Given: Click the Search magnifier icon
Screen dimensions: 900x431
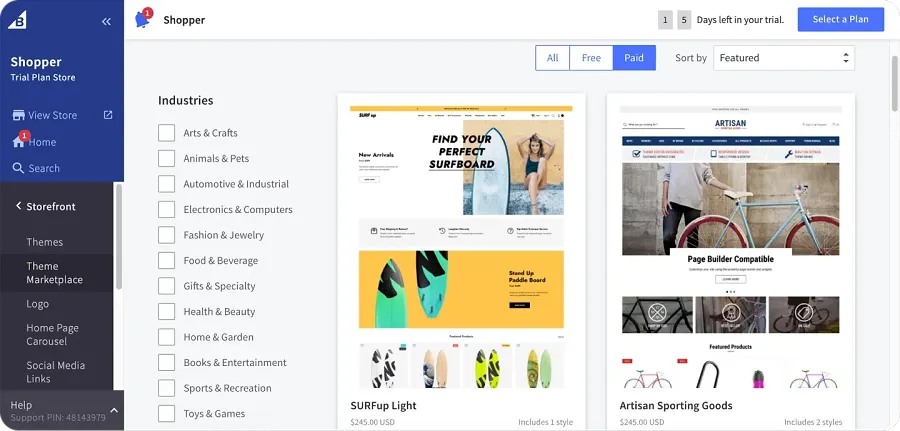Looking at the screenshot, I should point(18,168).
